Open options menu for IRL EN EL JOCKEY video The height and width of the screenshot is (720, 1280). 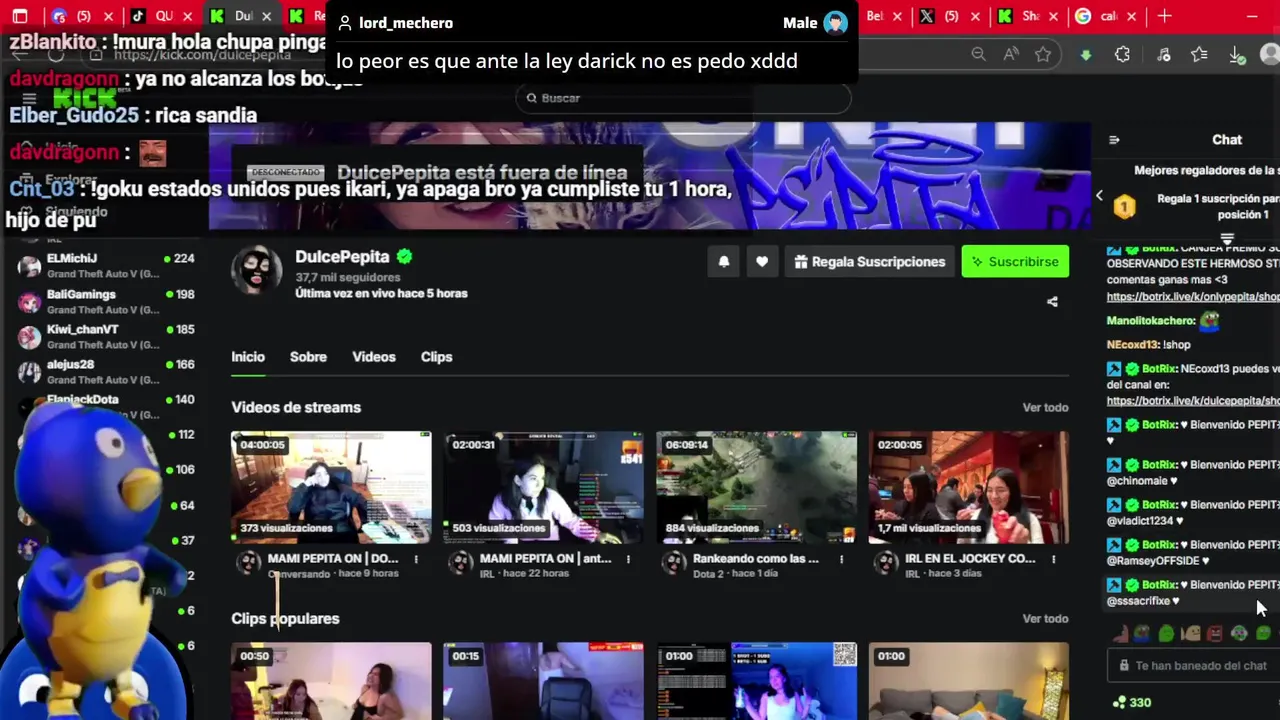pos(1053,559)
